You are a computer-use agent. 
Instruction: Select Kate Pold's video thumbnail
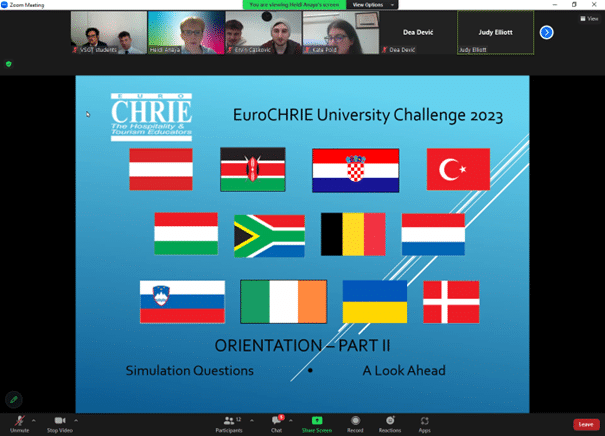point(341,32)
